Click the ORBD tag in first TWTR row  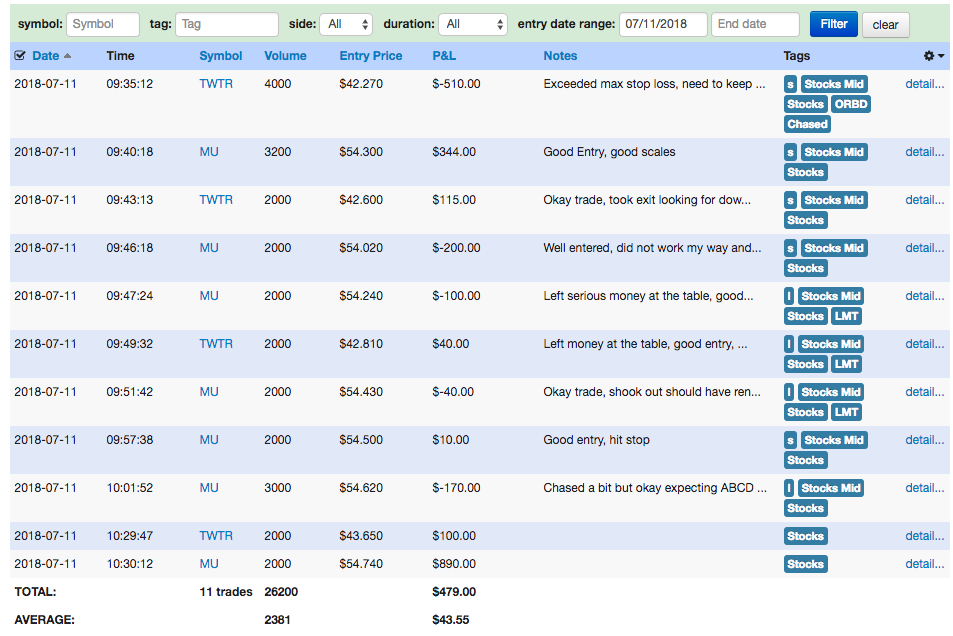tap(850, 104)
